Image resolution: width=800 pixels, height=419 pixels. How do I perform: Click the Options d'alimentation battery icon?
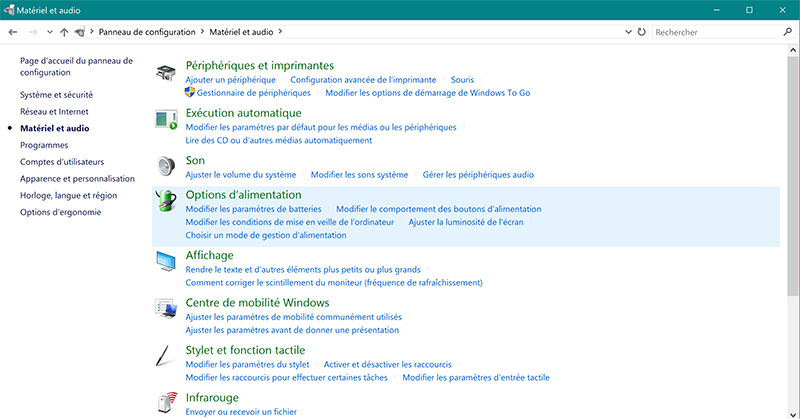click(167, 201)
